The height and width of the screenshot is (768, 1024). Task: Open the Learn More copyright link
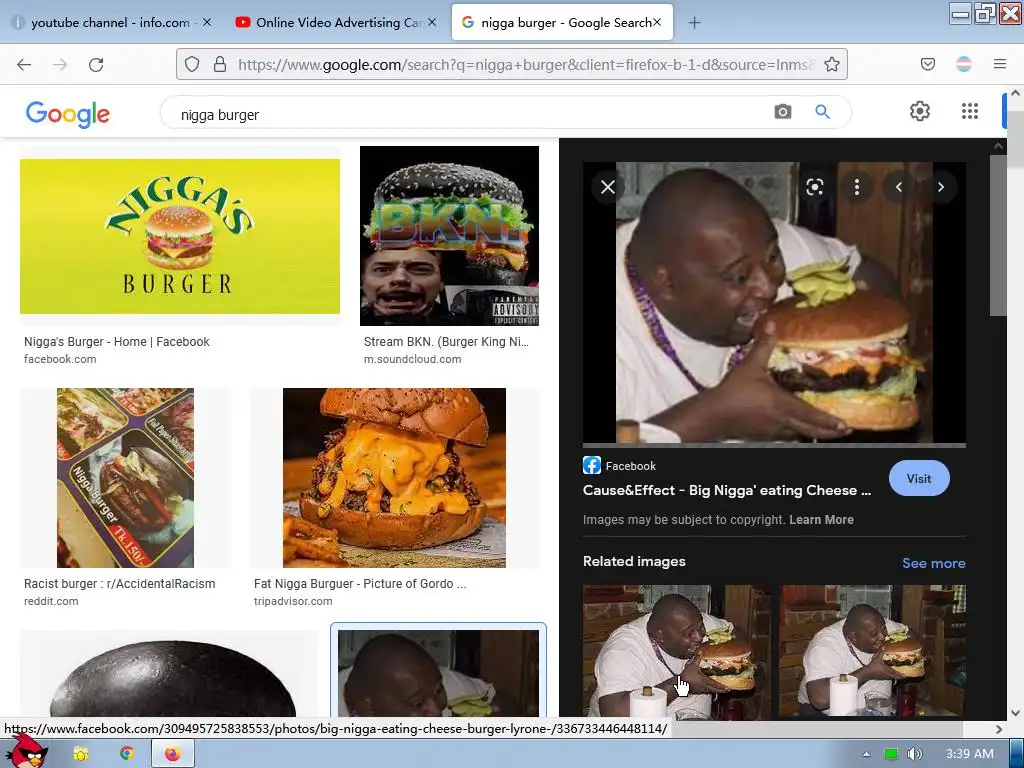tap(821, 520)
